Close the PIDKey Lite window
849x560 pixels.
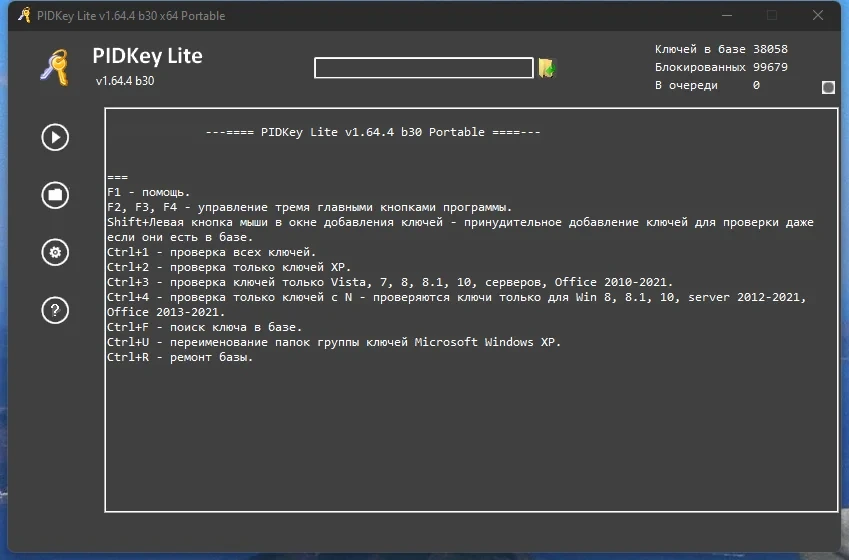(x=818, y=15)
